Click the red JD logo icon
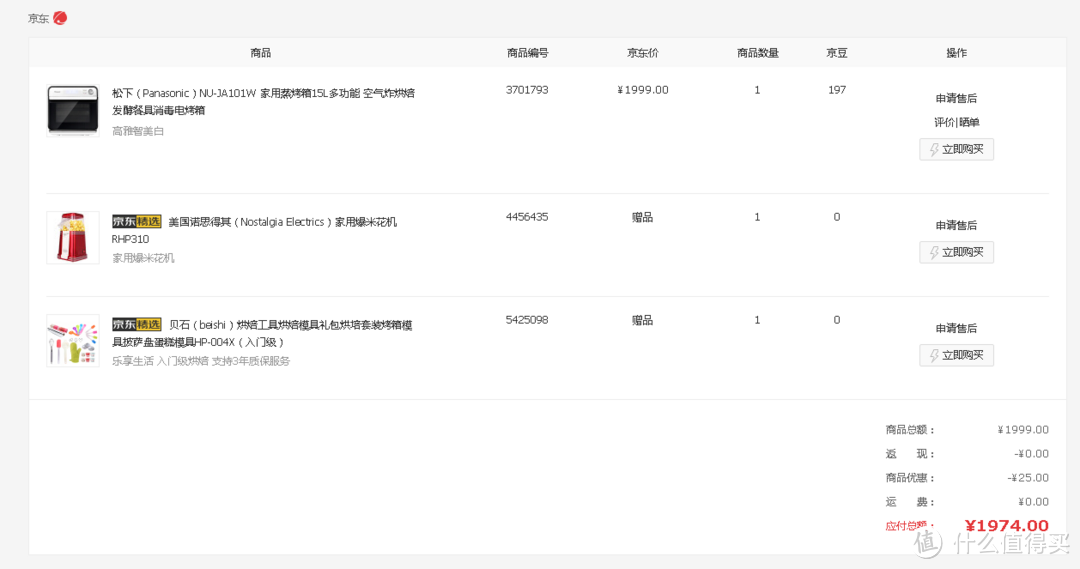This screenshot has height=569, width=1080. (60, 18)
